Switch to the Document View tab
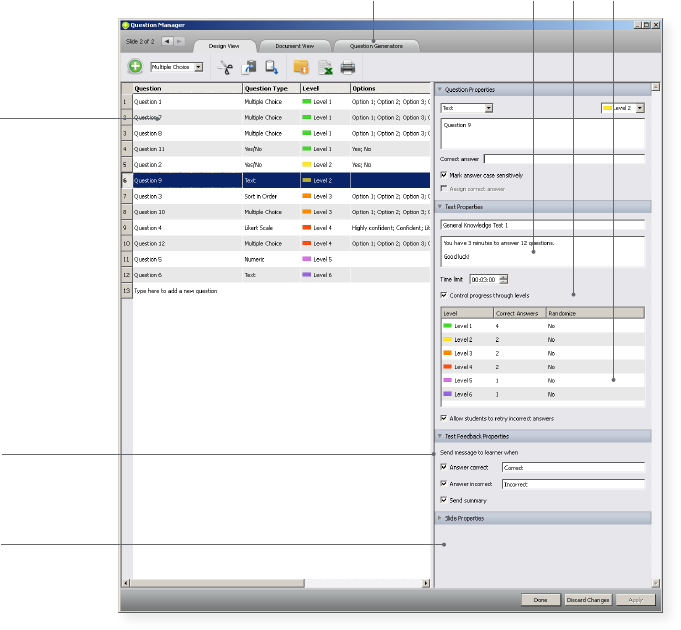 coord(294,46)
